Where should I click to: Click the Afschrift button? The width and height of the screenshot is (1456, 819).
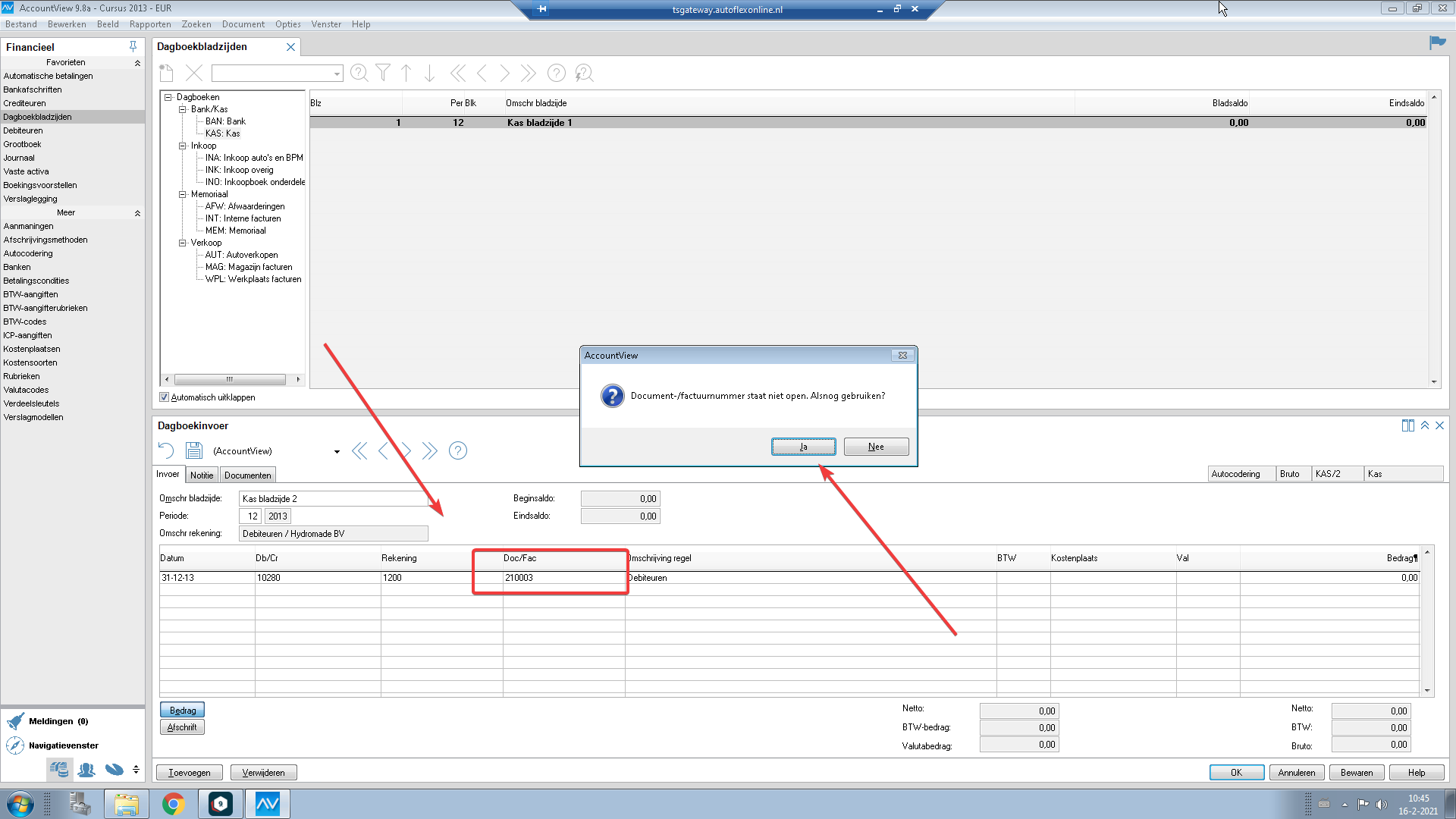pyautogui.click(x=182, y=727)
